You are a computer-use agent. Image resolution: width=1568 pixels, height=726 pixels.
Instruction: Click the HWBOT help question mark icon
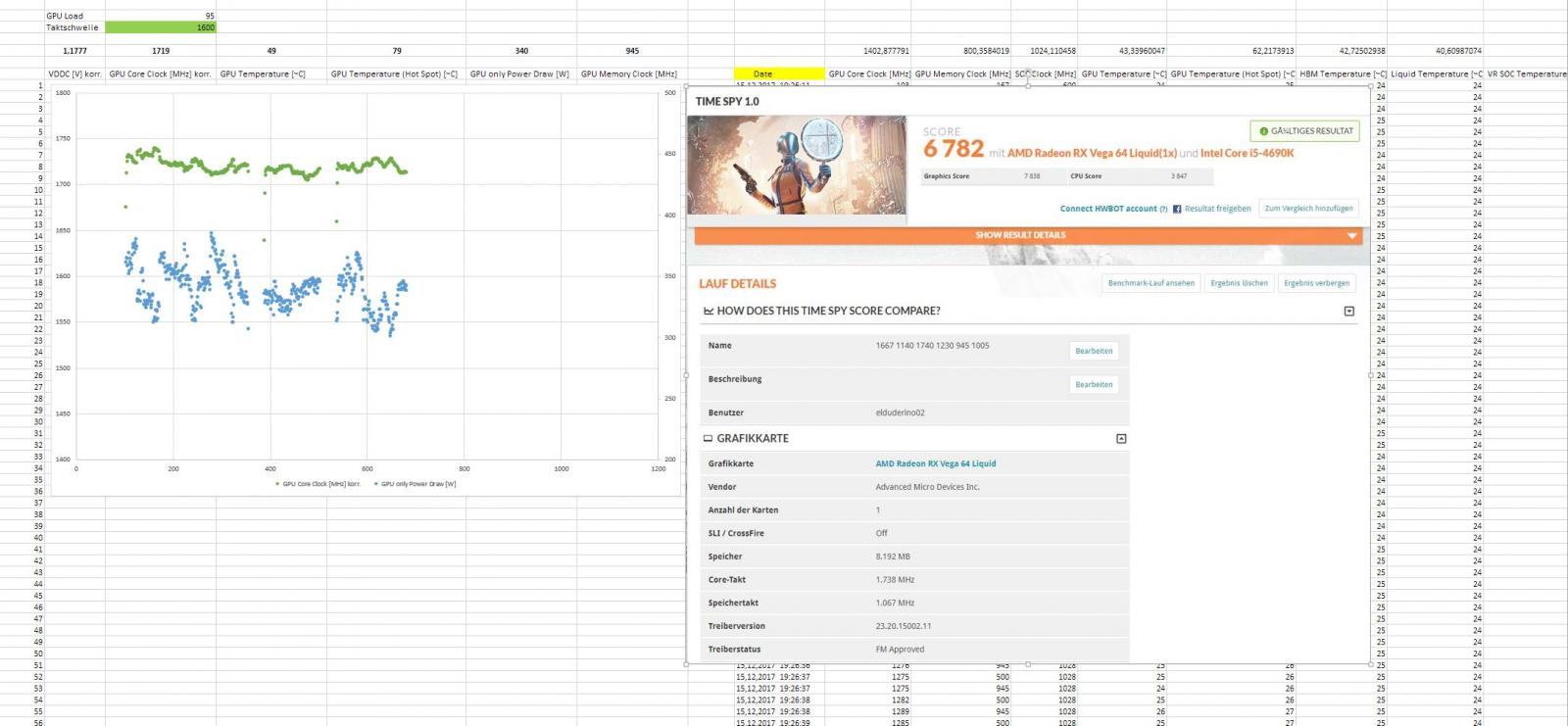pos(1163,209)
